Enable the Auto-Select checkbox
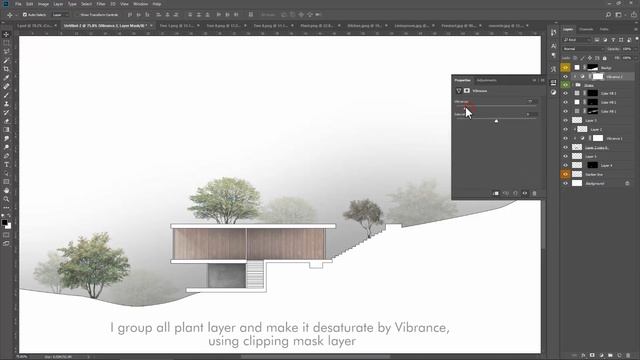Image resolution: width=640 pixels, height=360 pixels. tap(25, 15)
